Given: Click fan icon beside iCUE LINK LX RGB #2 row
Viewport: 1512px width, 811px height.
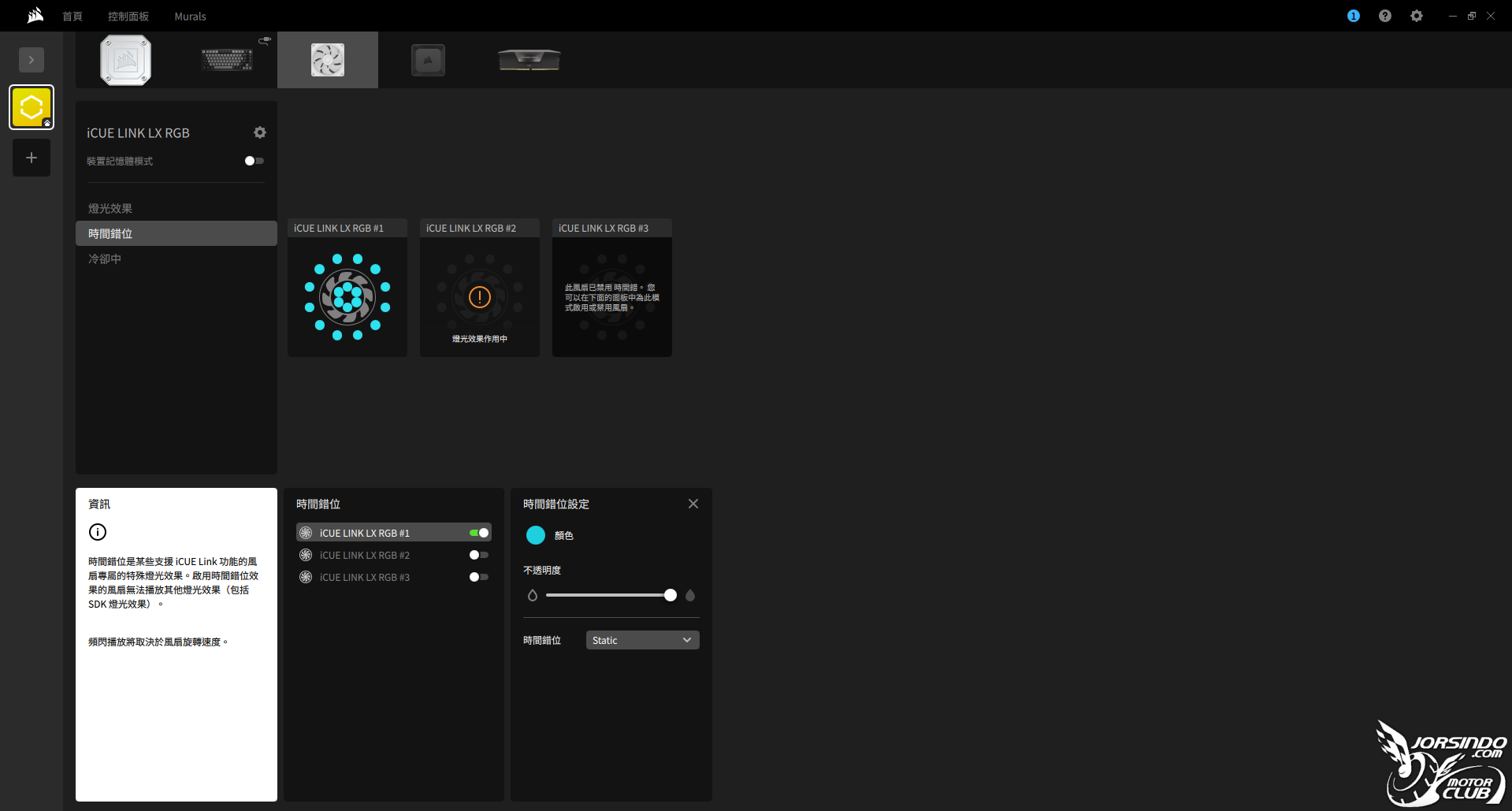Looking at the screenshot, I should (x=306, y=555).
